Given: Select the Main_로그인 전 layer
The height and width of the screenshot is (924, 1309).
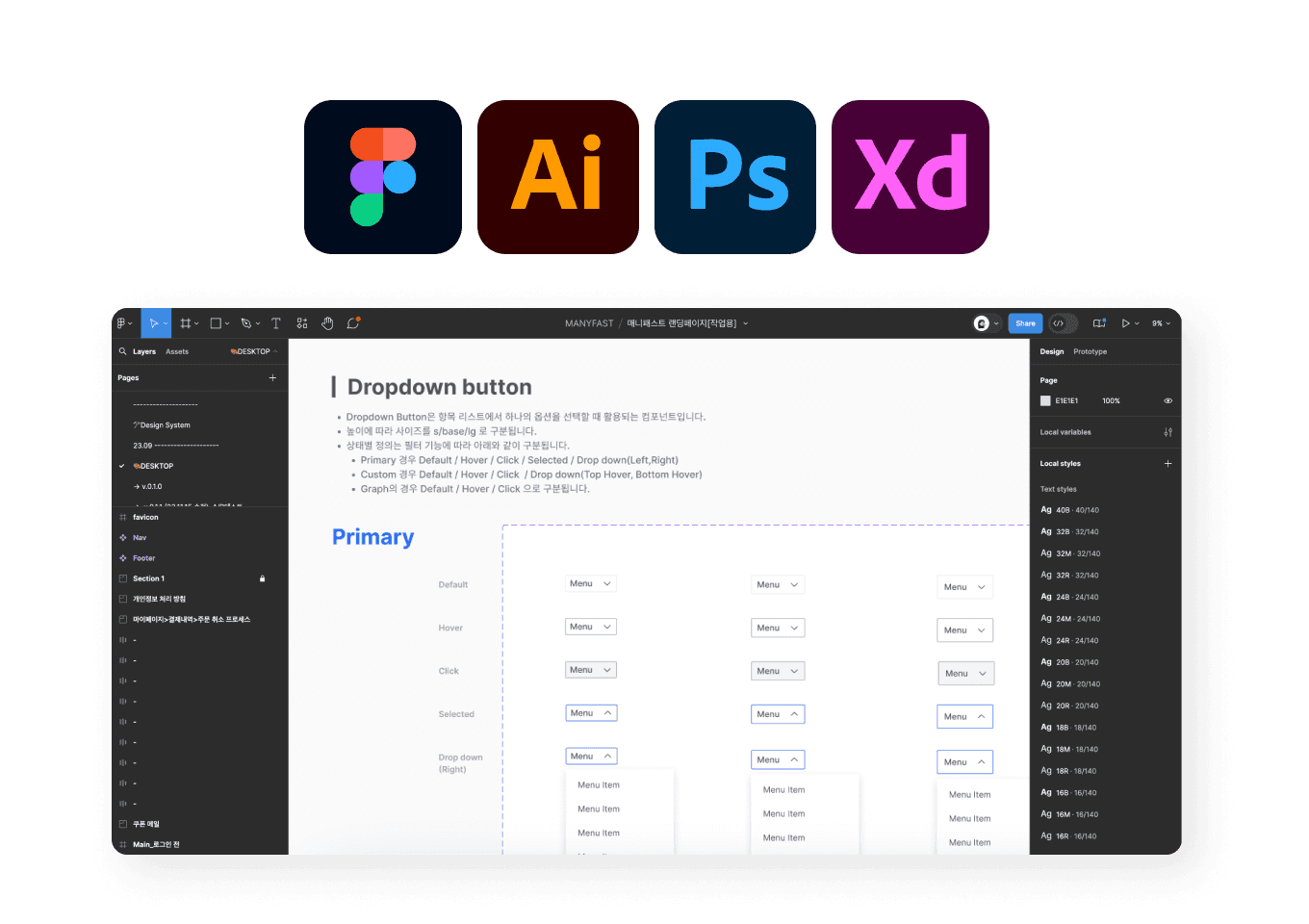Looking at the screenshot, I should tap(156, 844).
